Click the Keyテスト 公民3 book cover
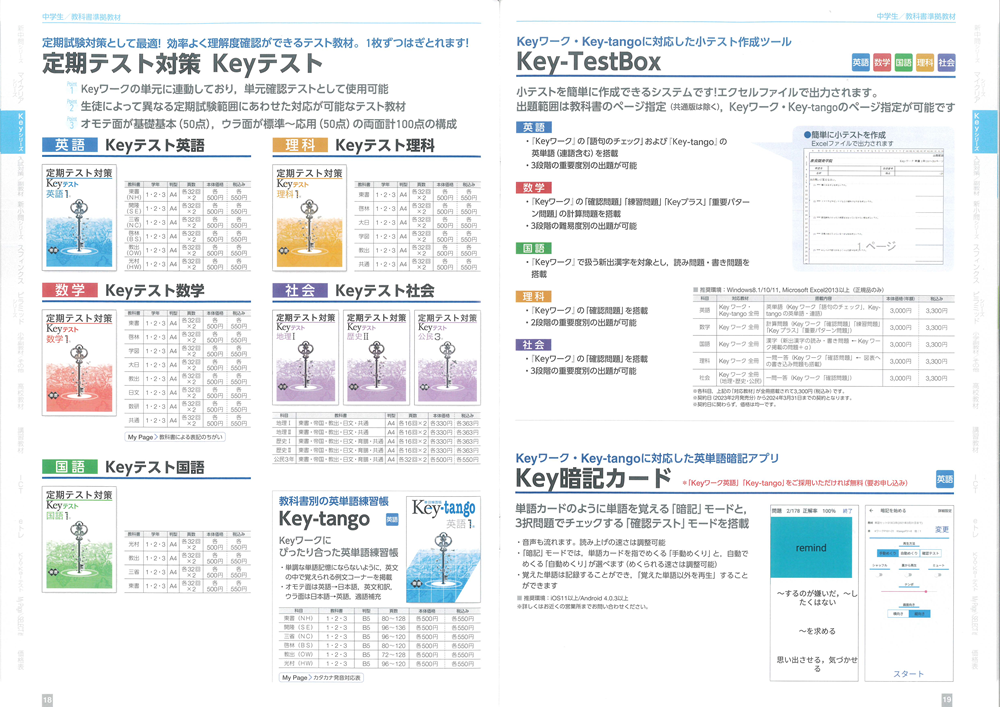The width and height of the screenshot is (1000, 707). tap(447, 357)
